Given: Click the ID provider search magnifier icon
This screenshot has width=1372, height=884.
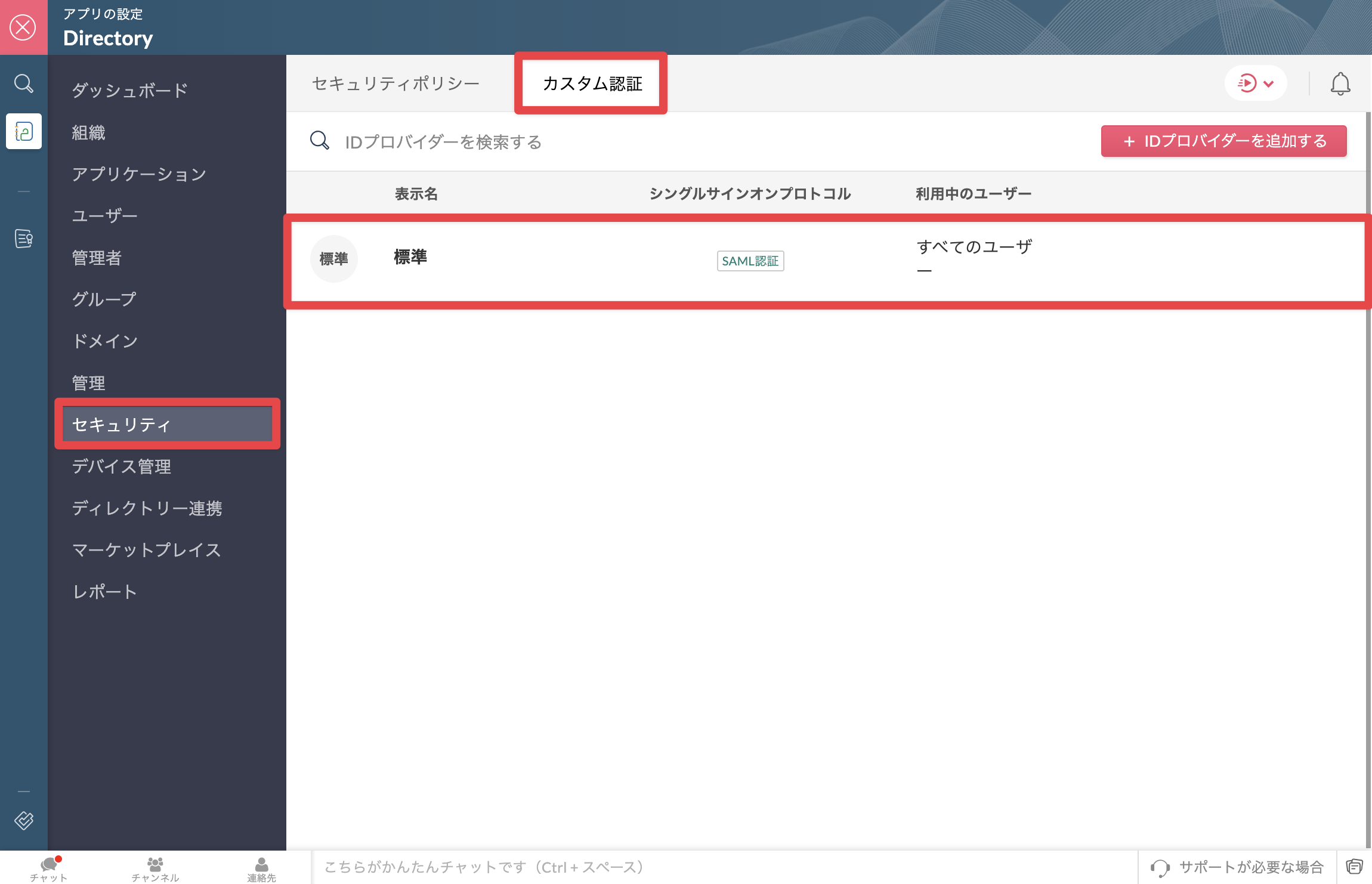Looking at the screenshot, I should [320, 141].
